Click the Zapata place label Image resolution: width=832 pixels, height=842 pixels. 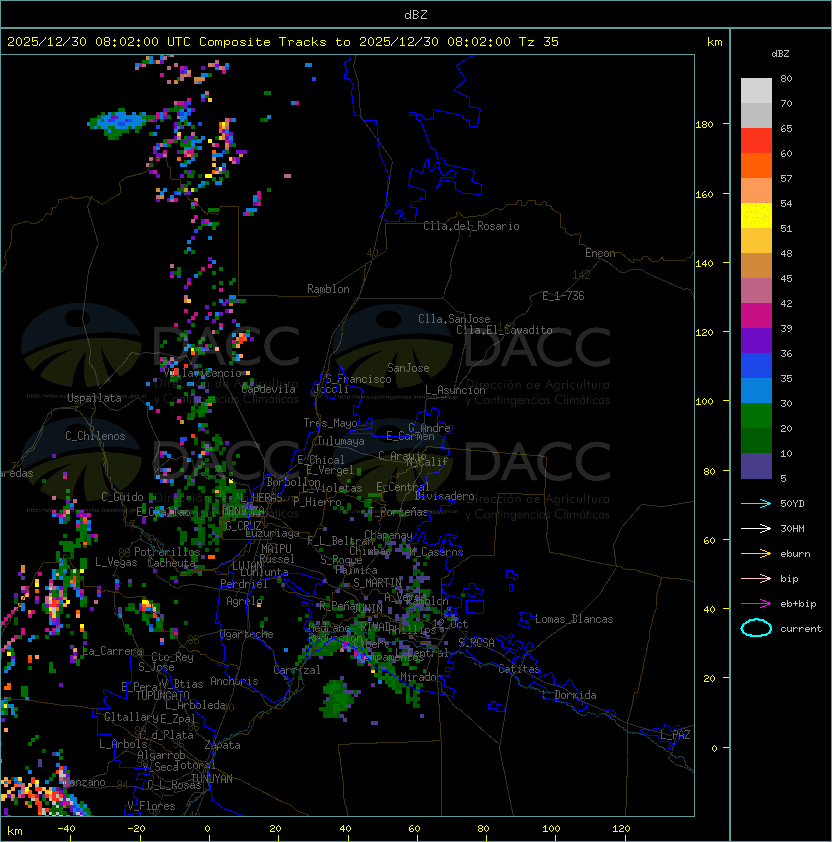[x=222, y=745]
